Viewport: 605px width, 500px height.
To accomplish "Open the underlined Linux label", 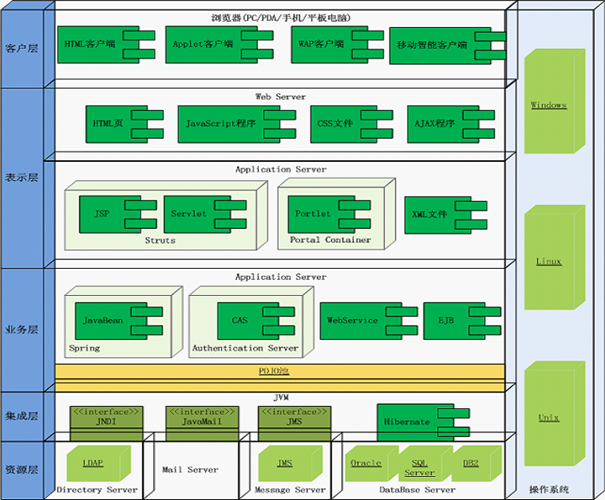I will [548, 262].
